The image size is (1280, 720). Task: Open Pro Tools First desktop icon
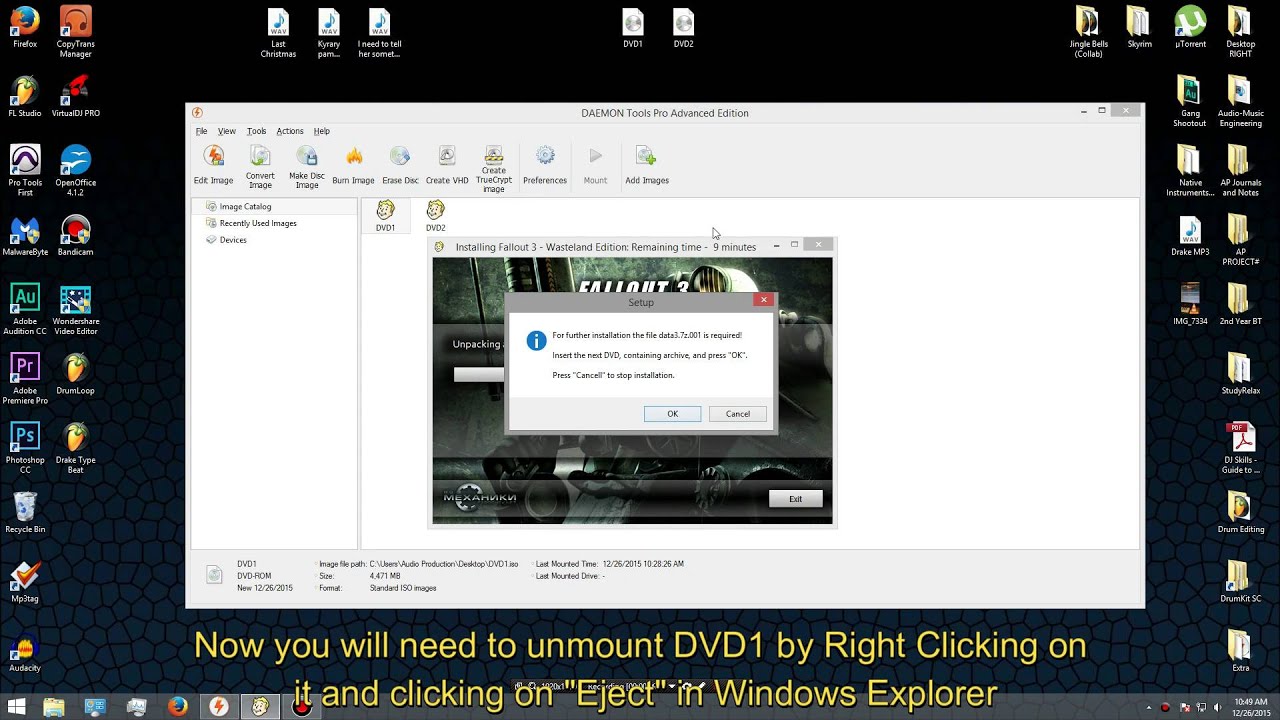pyautogui.click(x=25, y=170)
